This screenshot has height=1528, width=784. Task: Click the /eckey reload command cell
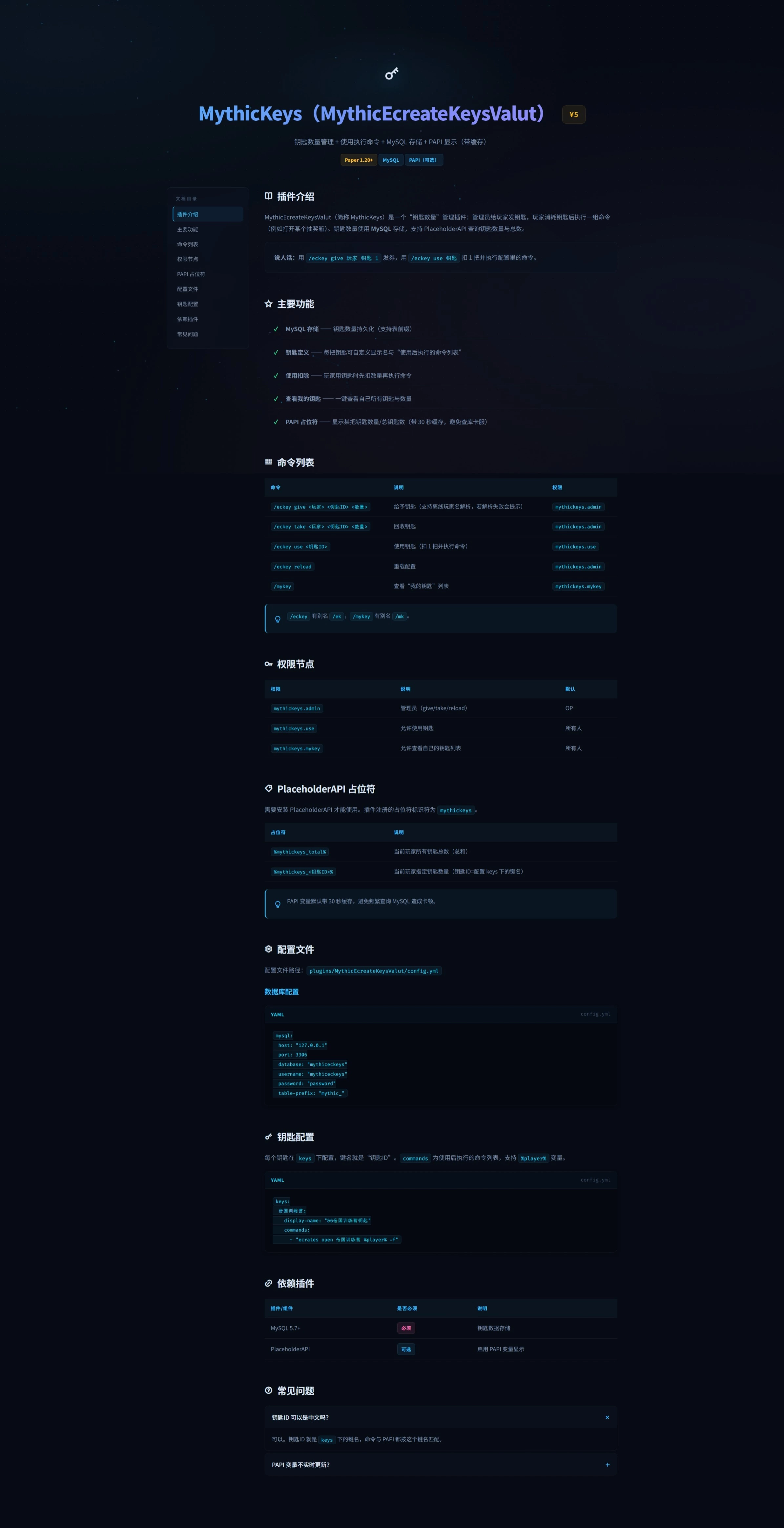coord(292,566)
